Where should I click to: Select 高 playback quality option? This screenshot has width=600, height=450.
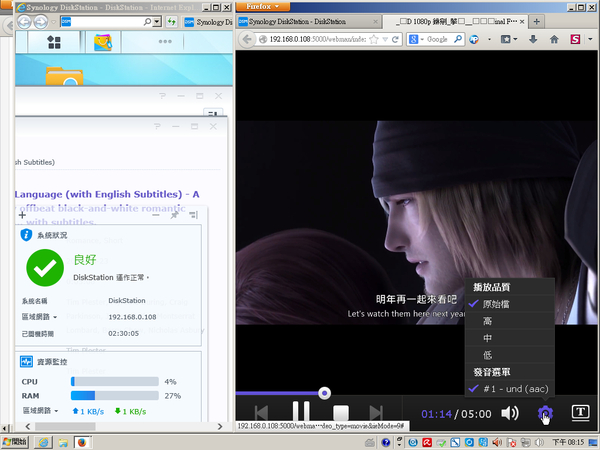(488, 320)
